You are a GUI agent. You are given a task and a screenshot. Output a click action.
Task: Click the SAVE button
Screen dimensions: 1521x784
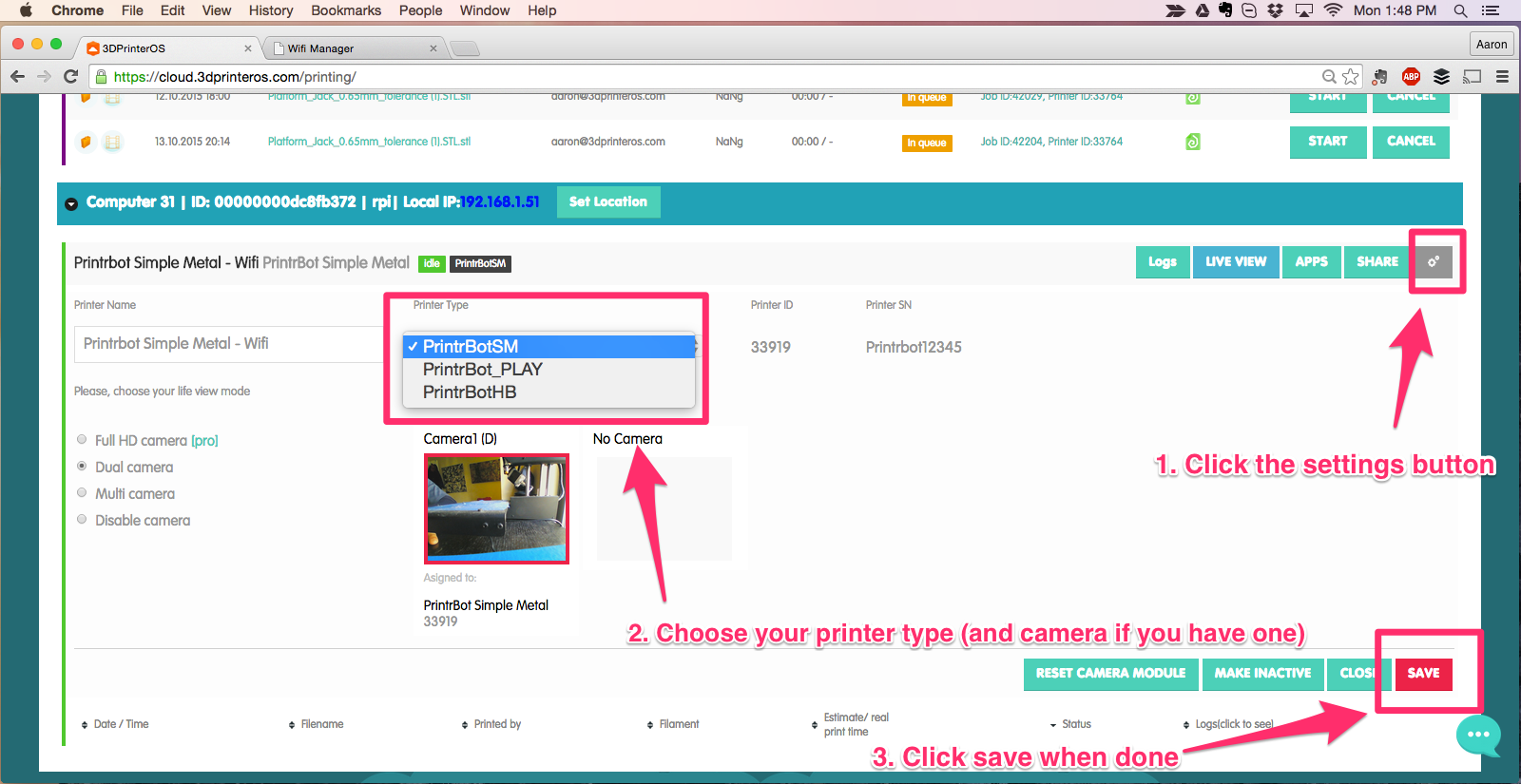coord(1423,673)
